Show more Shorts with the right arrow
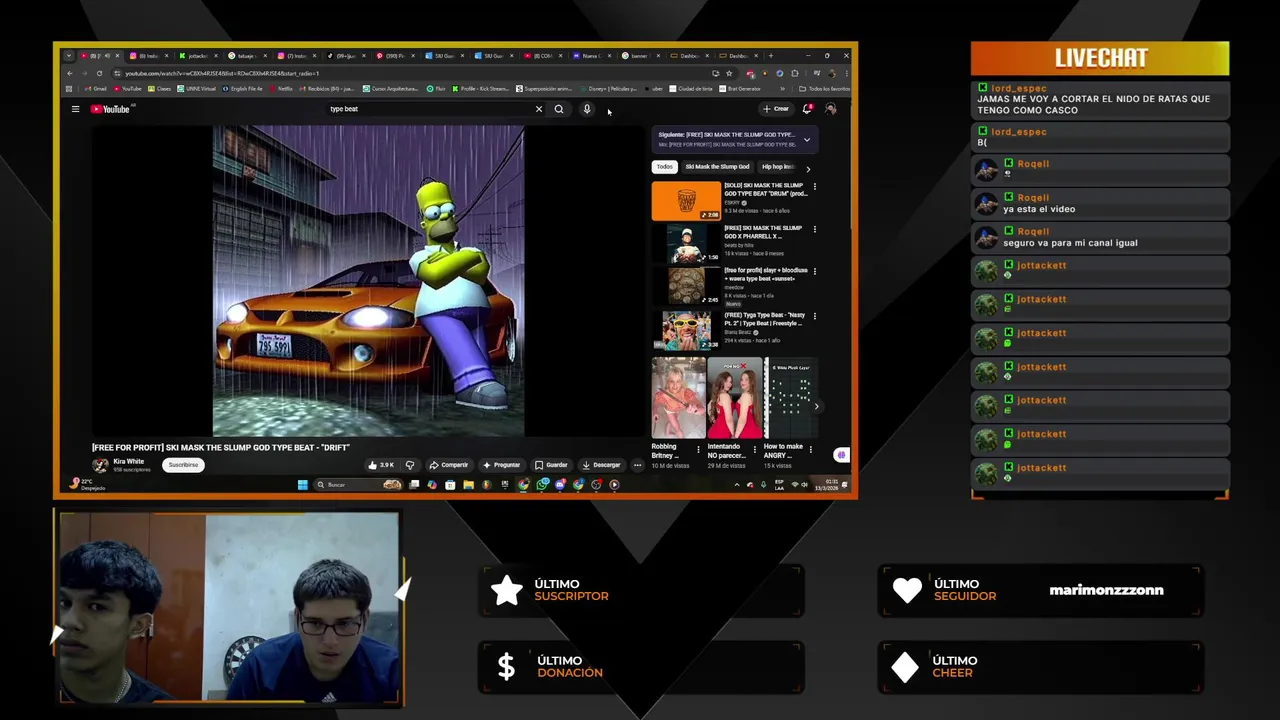 (x=816, y=406)
